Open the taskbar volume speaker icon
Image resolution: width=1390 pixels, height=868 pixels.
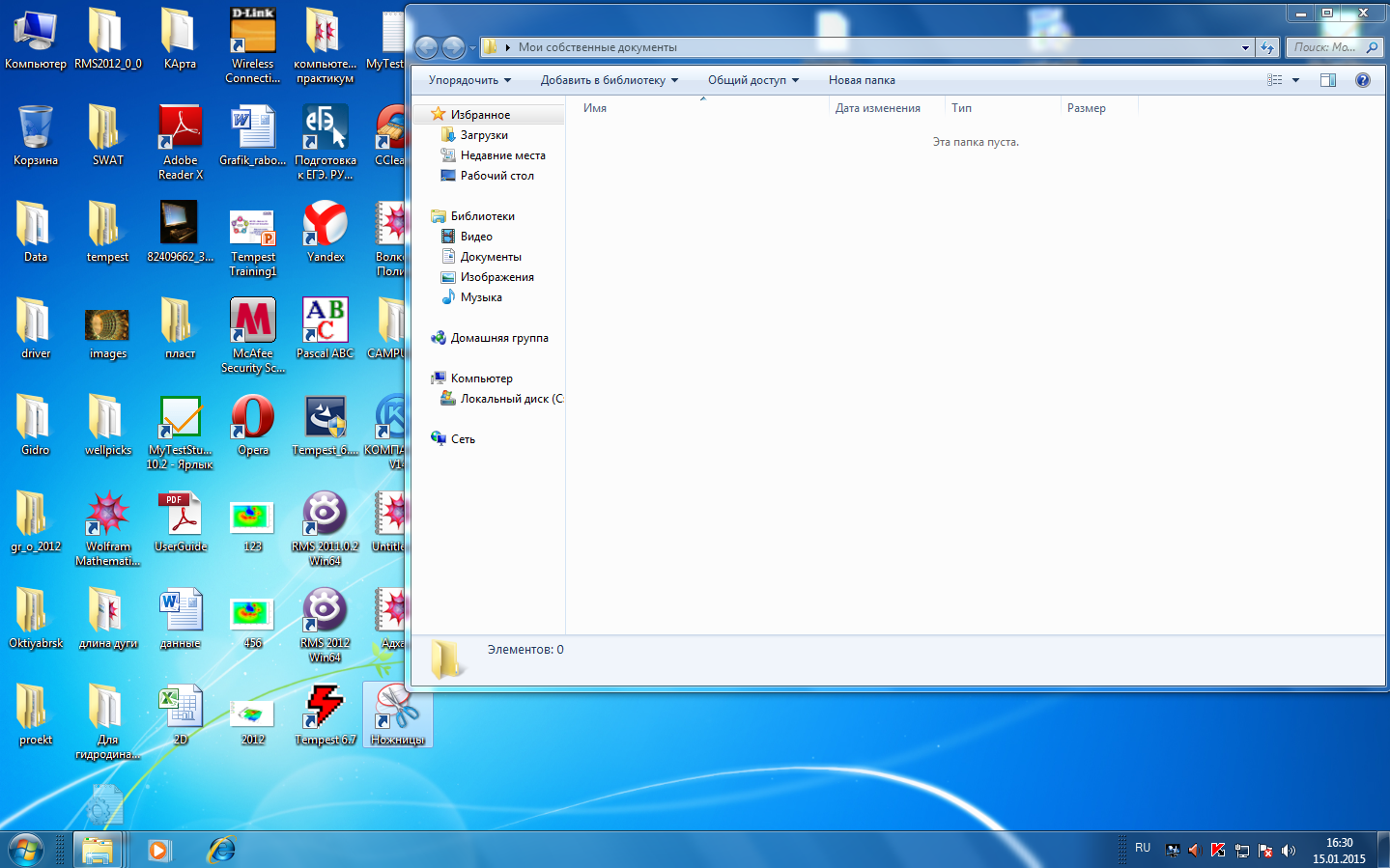(1289, 851)
